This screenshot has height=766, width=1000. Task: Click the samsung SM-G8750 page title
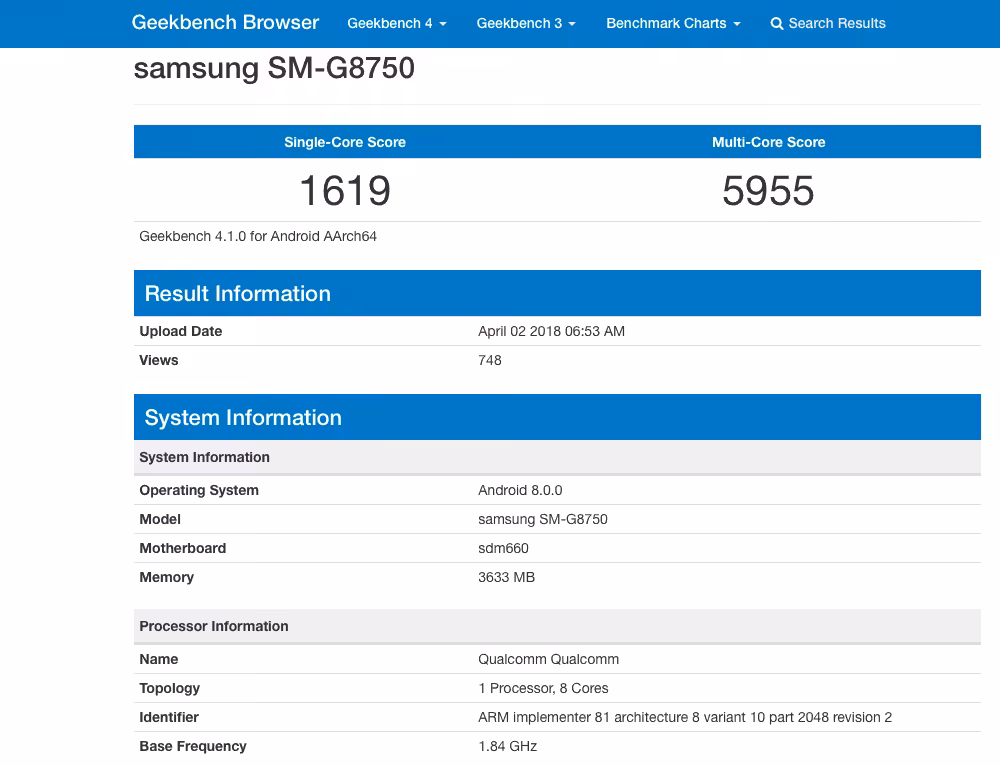point(276,69)
